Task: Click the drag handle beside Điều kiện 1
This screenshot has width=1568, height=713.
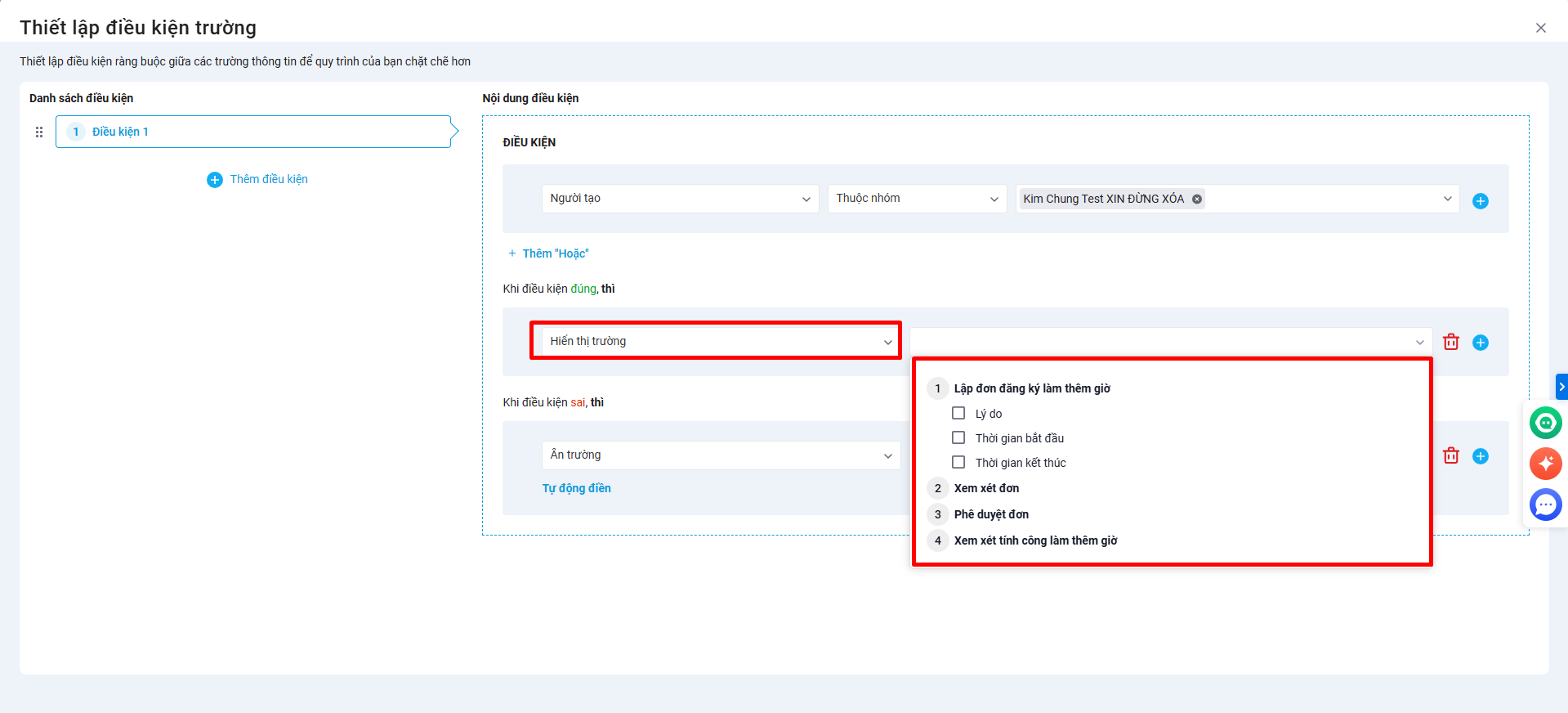Action: tap(39, 132)
